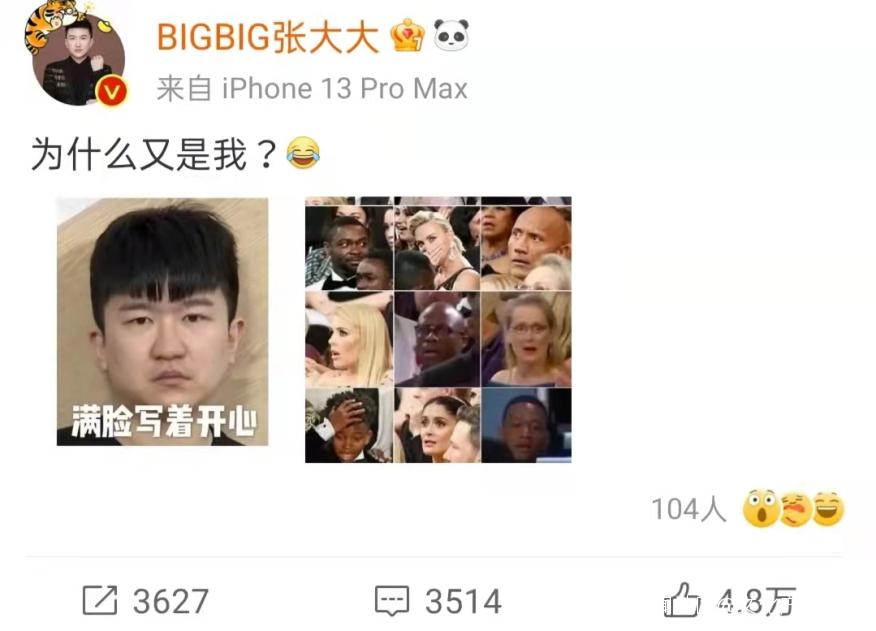This screenshot has height=631, width=876.
Task: Tap the repost share icon
Action: tap(100, 600)
